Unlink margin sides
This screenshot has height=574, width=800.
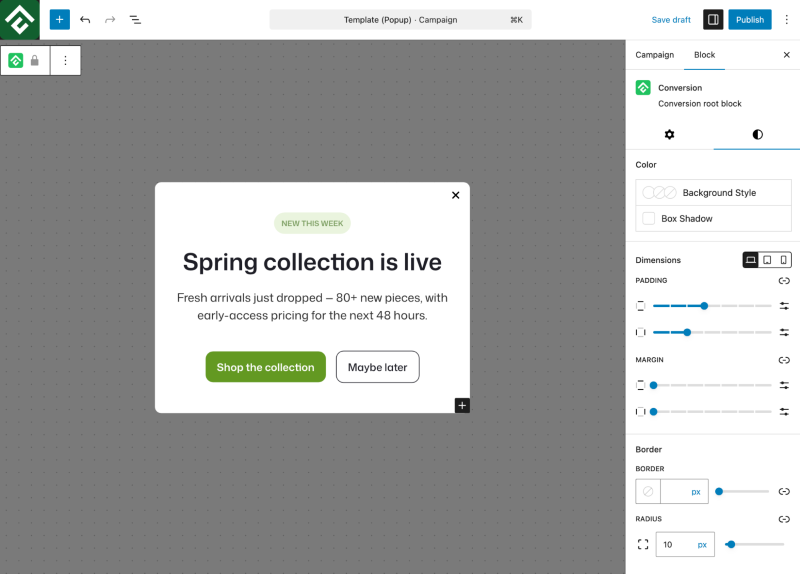[x=784, y=360]
